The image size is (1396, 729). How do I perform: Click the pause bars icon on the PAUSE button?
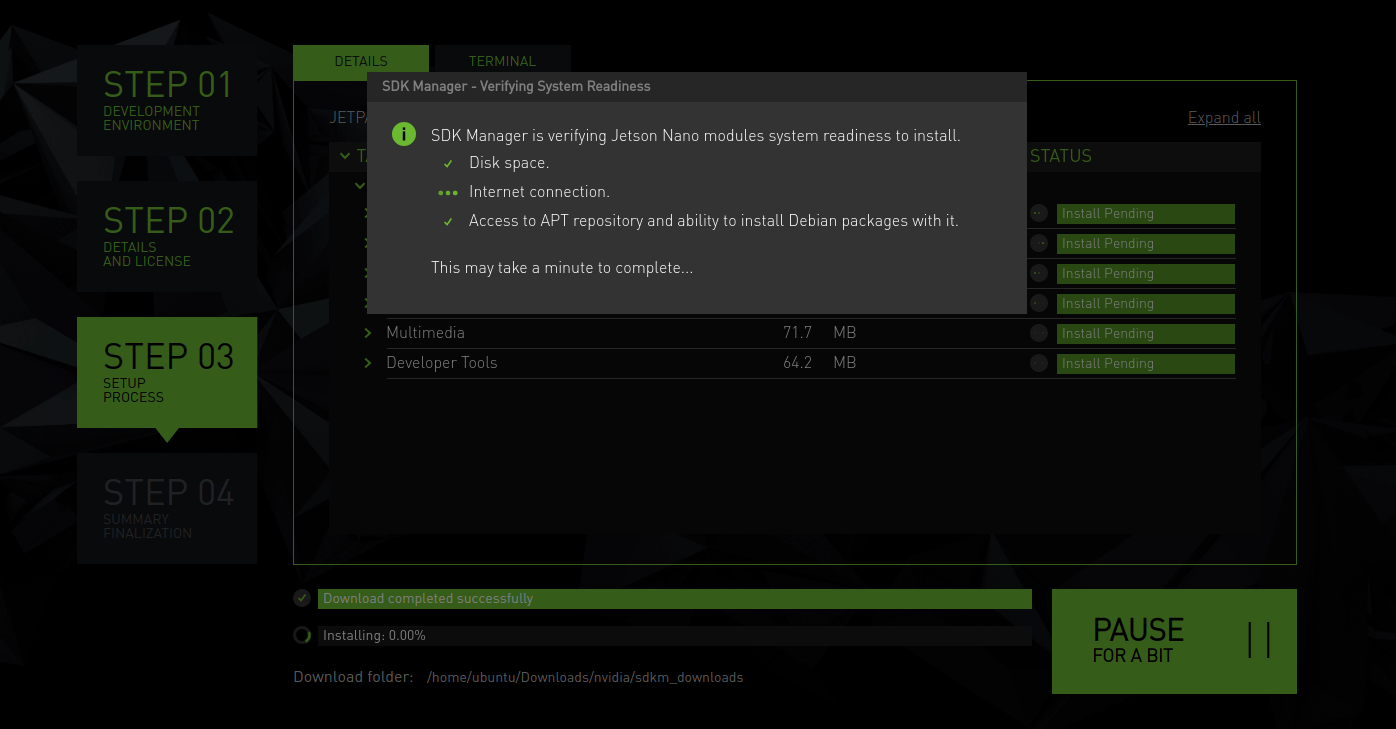click(1259, 640)
